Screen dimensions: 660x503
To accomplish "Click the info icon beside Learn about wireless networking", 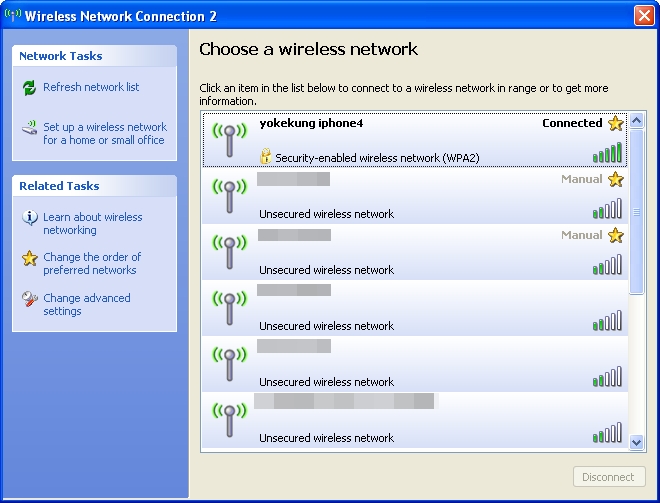I will coord(29,218).
